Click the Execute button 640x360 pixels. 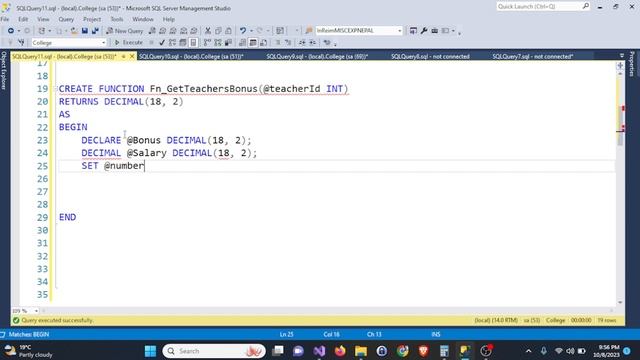click(x=129, y=42)
